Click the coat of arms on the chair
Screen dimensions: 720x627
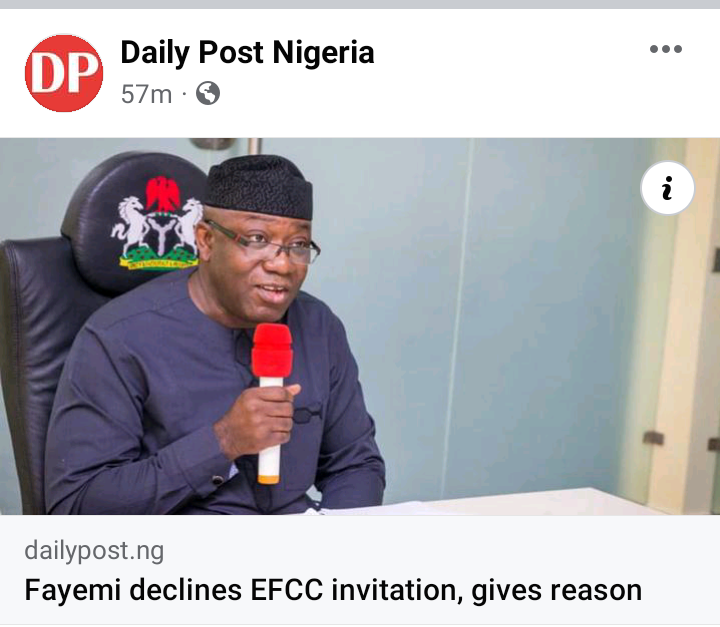point(157,223)
